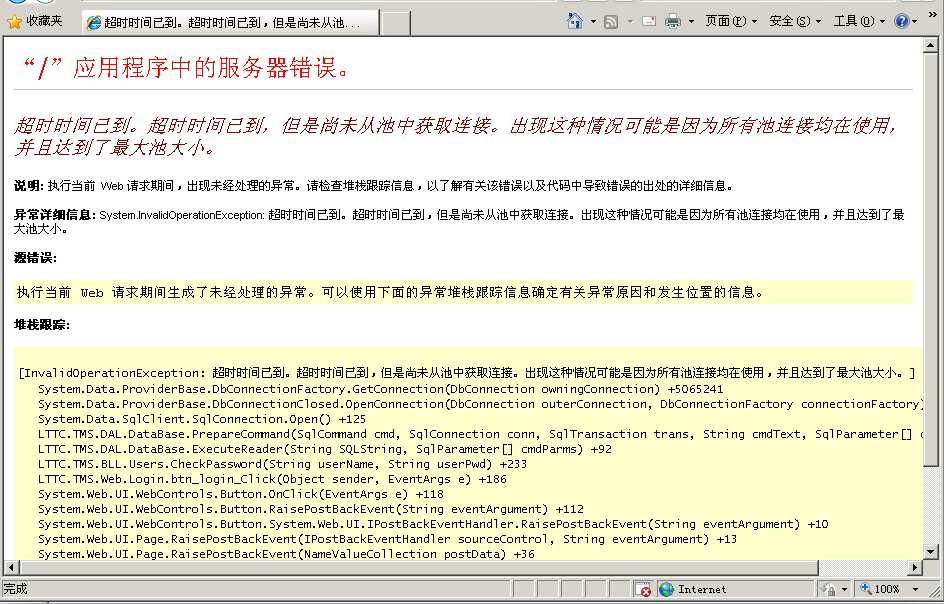Open the Safety (安全) menu
Screen dimensions: 944x604
pyautogui.click(x=794, y=21)
